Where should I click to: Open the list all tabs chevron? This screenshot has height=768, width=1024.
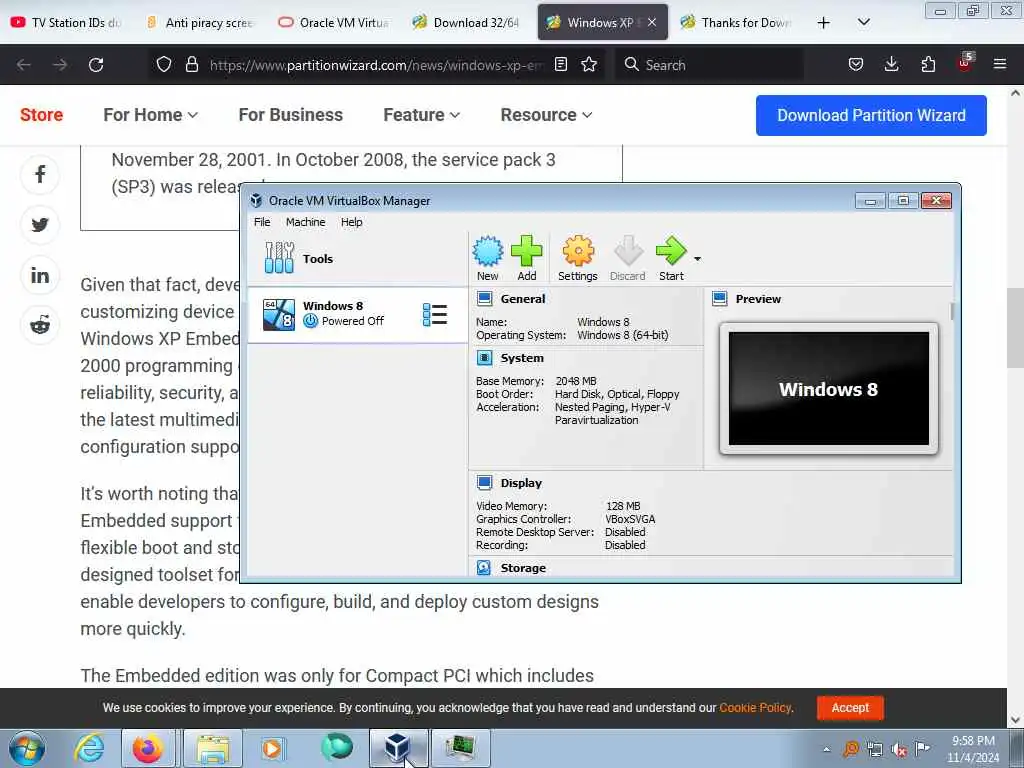(x=863, y=22)
